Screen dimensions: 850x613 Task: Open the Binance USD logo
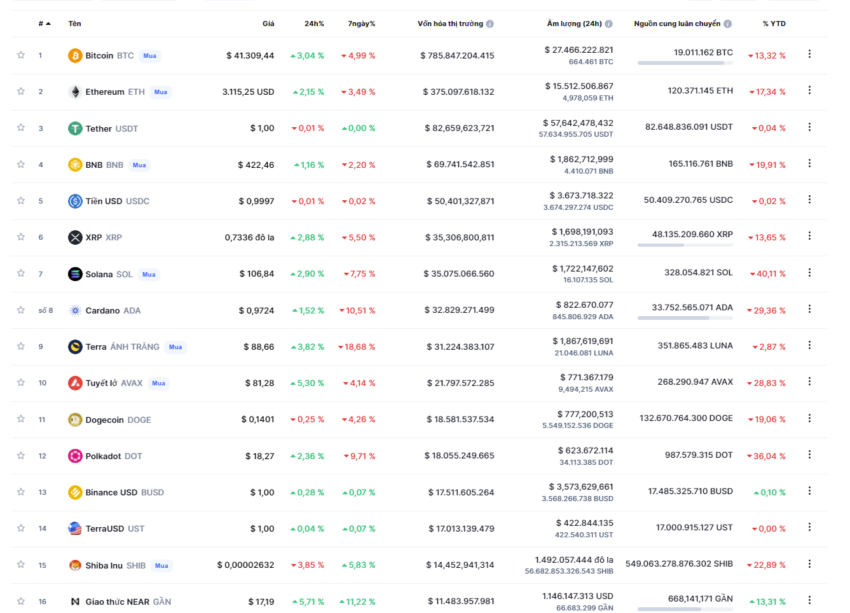click(x=75, y=492)
